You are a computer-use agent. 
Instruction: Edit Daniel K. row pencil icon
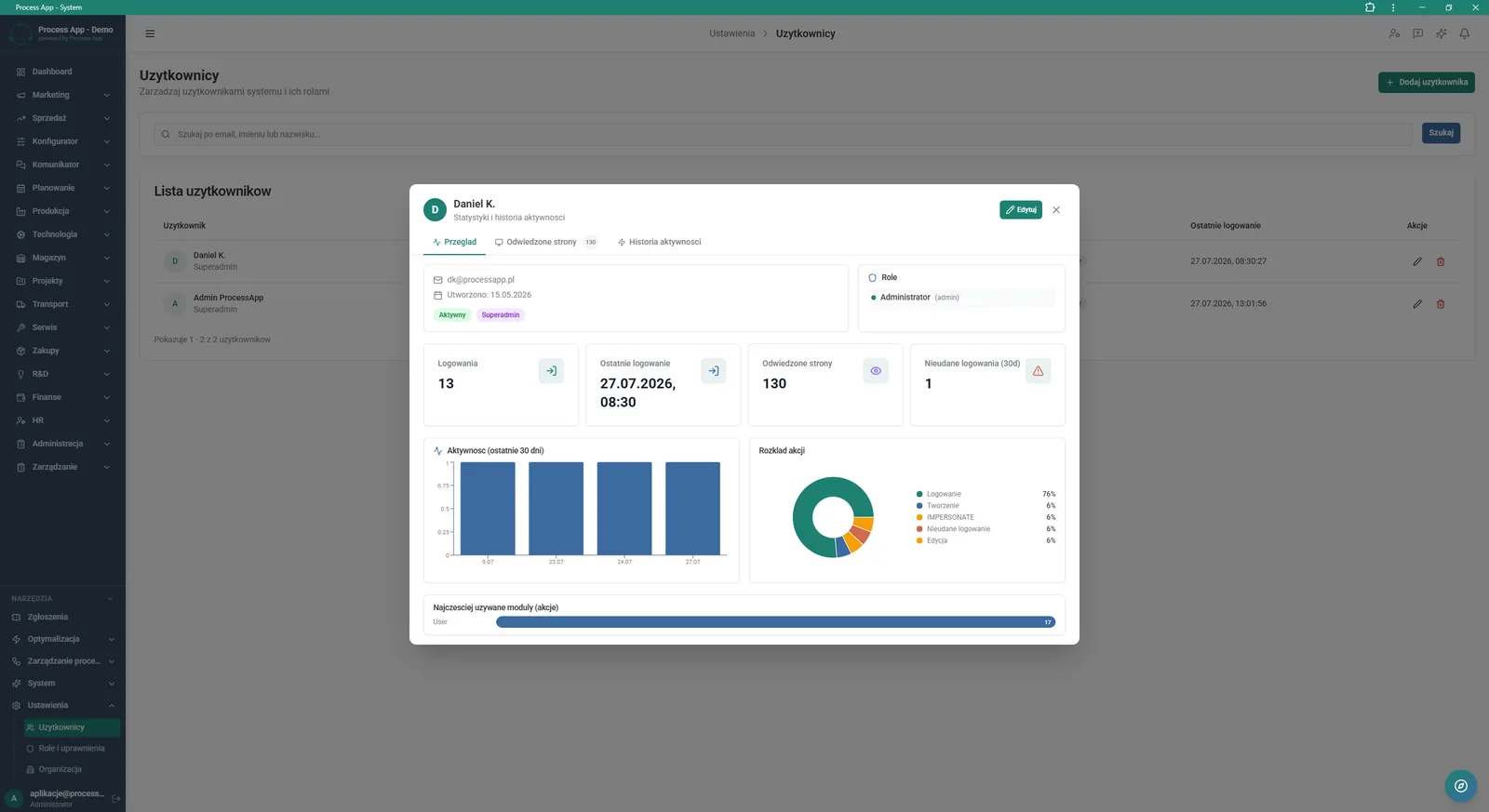1417,261
